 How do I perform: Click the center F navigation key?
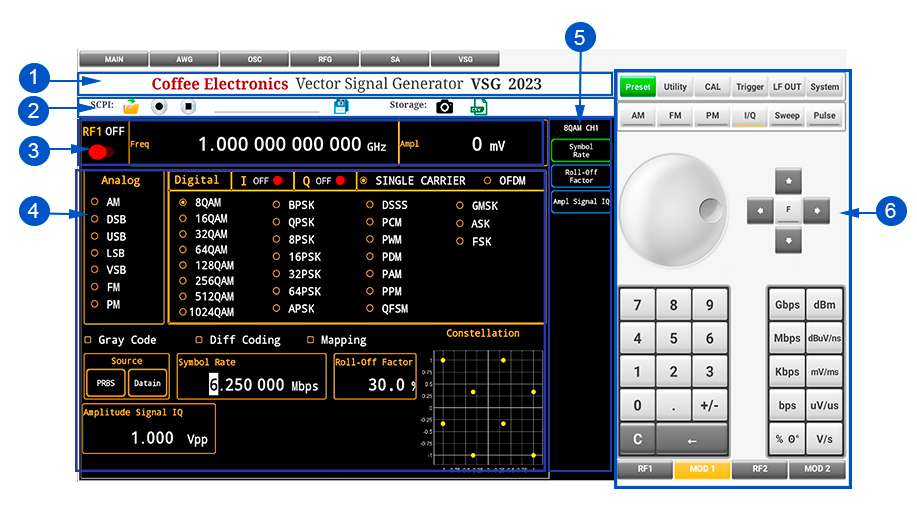(788, 210)
